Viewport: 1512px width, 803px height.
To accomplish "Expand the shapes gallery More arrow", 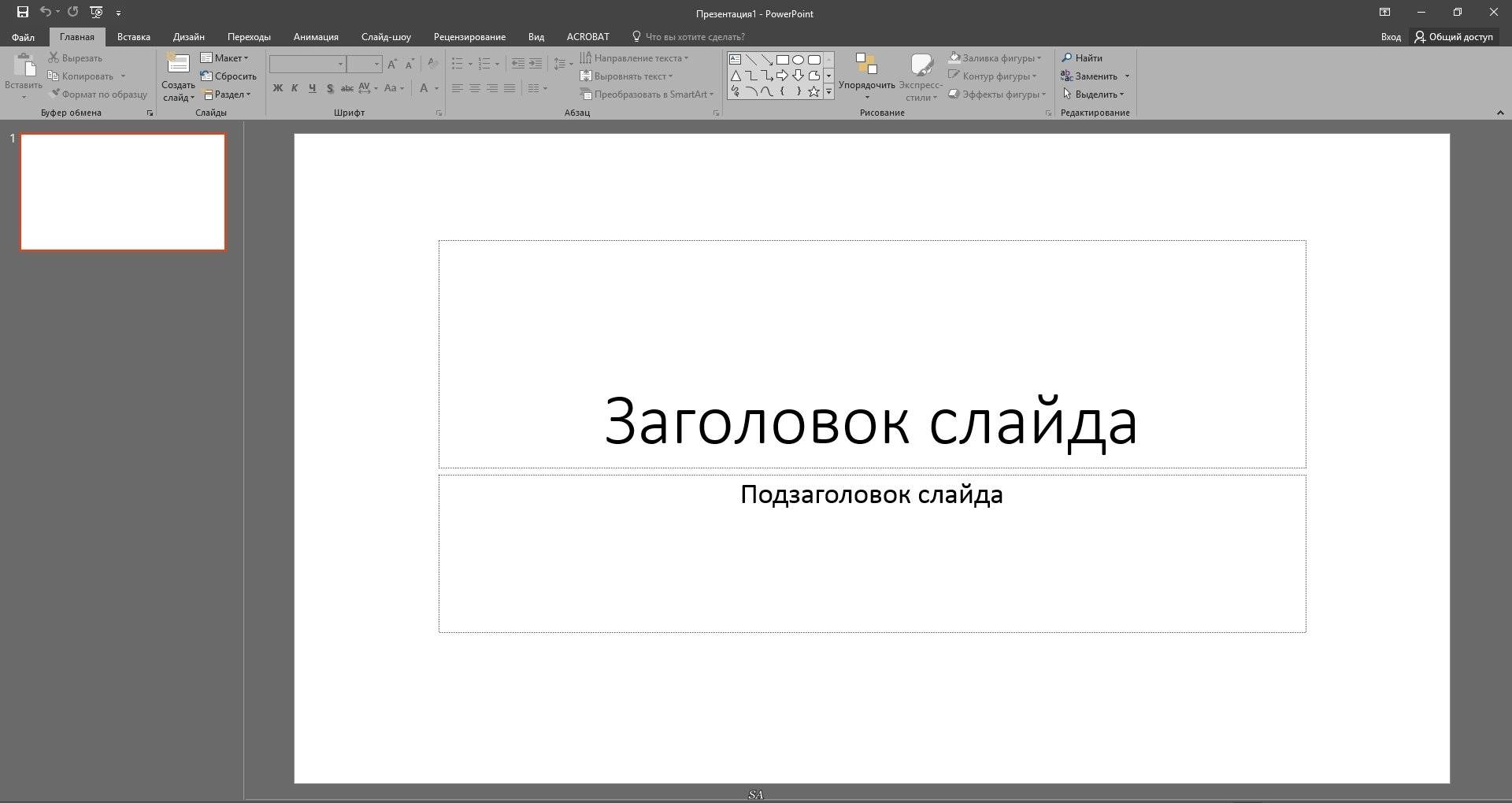I will (828, 92).
